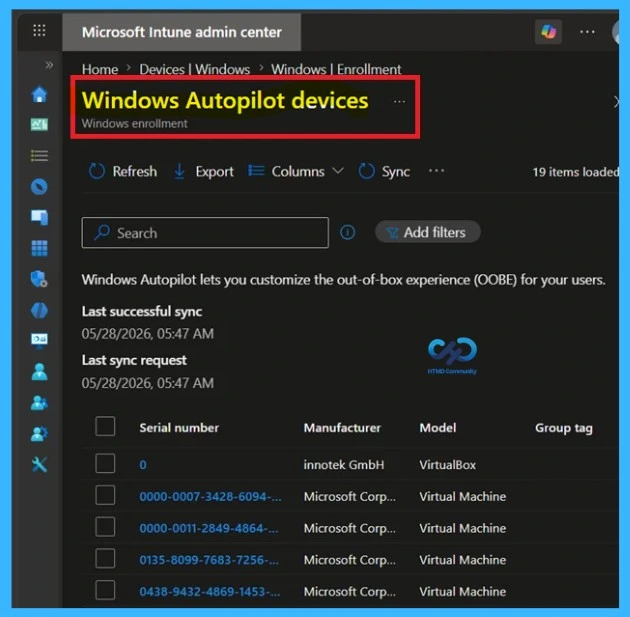
Task: Check the 0438-9432-4869-1453 row checkbox
Action: click(105, 590)
